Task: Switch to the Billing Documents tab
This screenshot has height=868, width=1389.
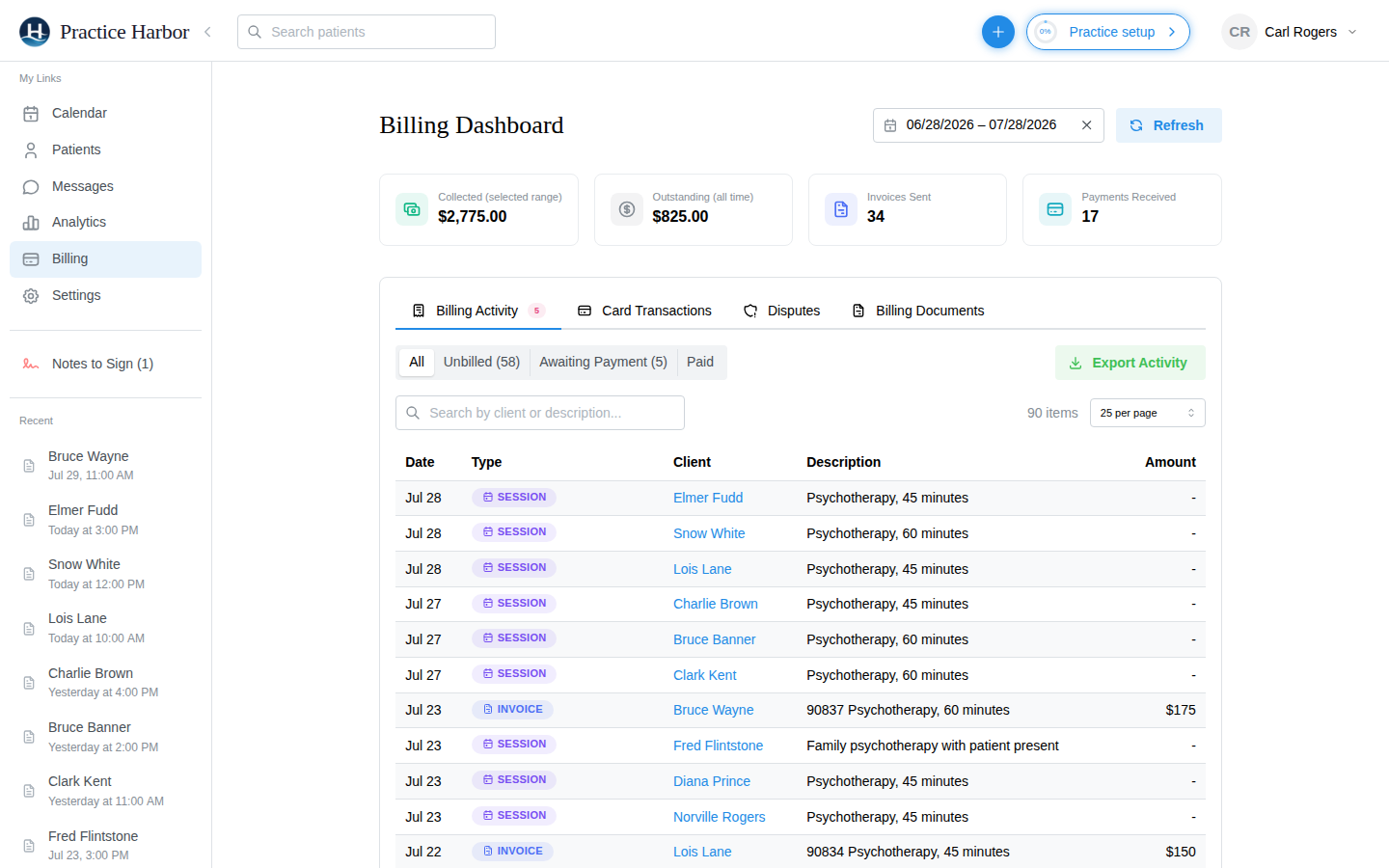Action: [x=917, y=311]
